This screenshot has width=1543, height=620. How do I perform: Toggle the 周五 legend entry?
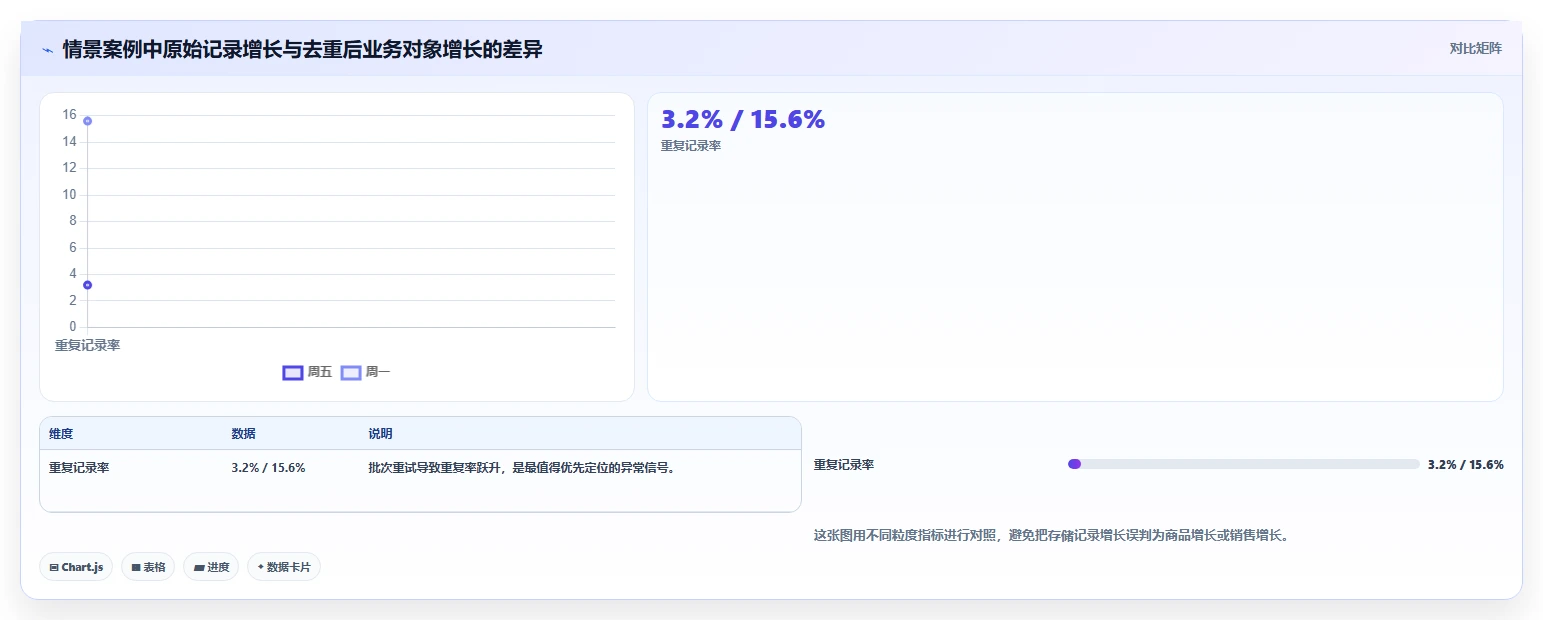pos(307,372)
